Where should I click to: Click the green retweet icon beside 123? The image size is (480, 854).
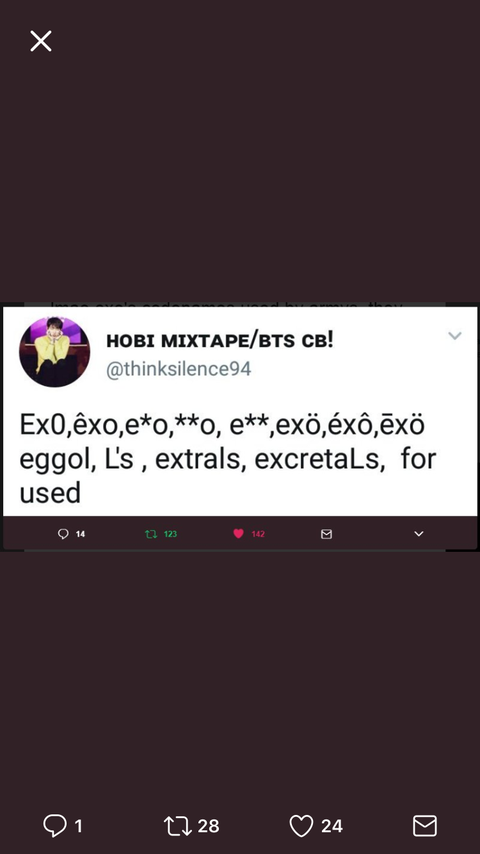click(x=151, y=534)
